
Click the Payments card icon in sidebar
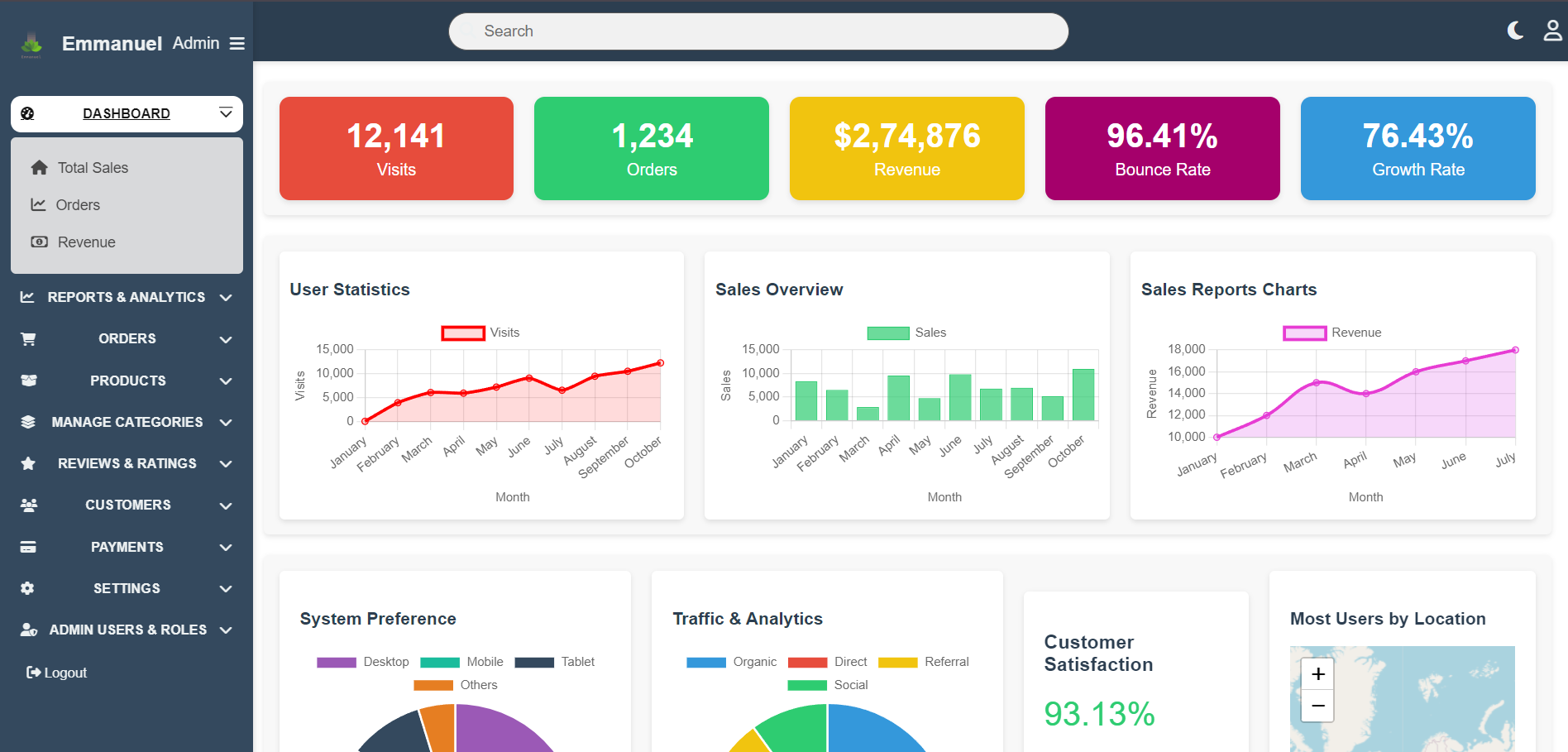pos(27,547)
